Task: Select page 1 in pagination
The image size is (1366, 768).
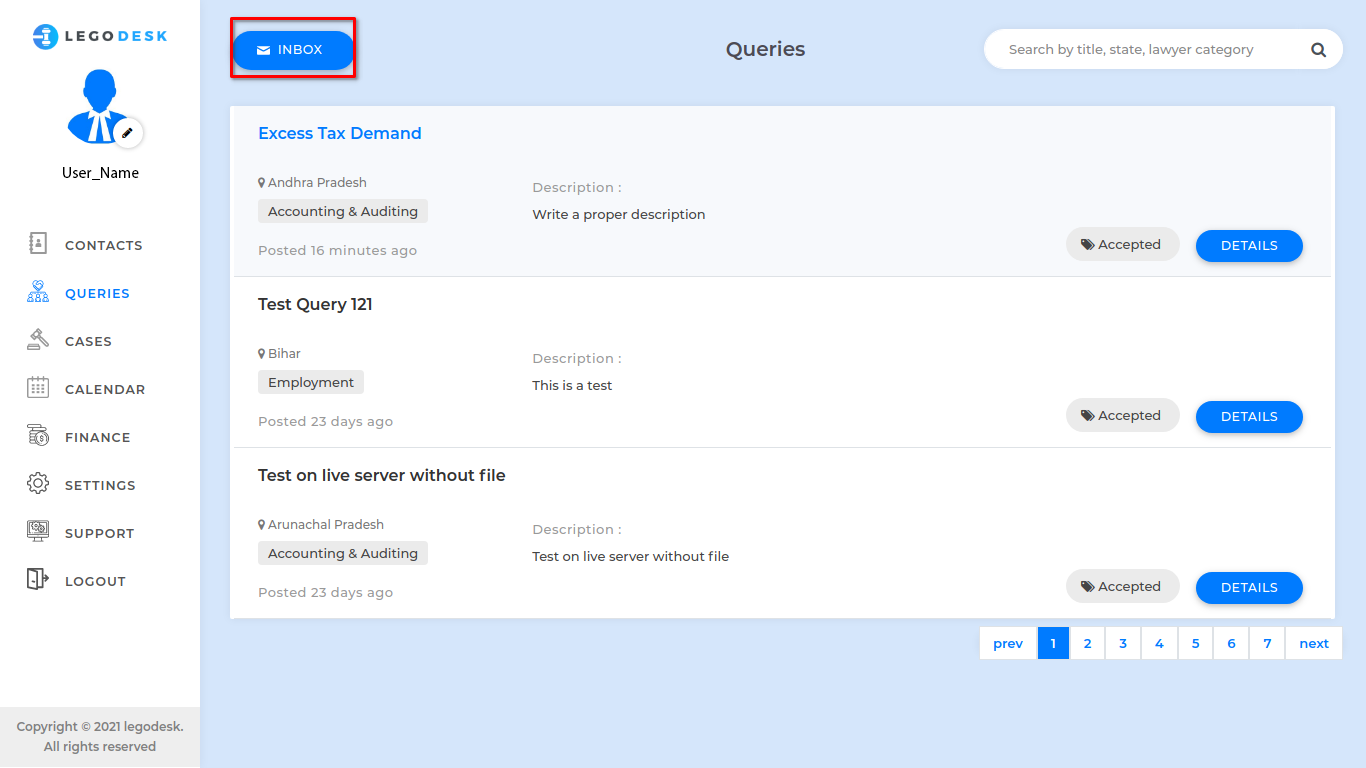Action: 1053,643
